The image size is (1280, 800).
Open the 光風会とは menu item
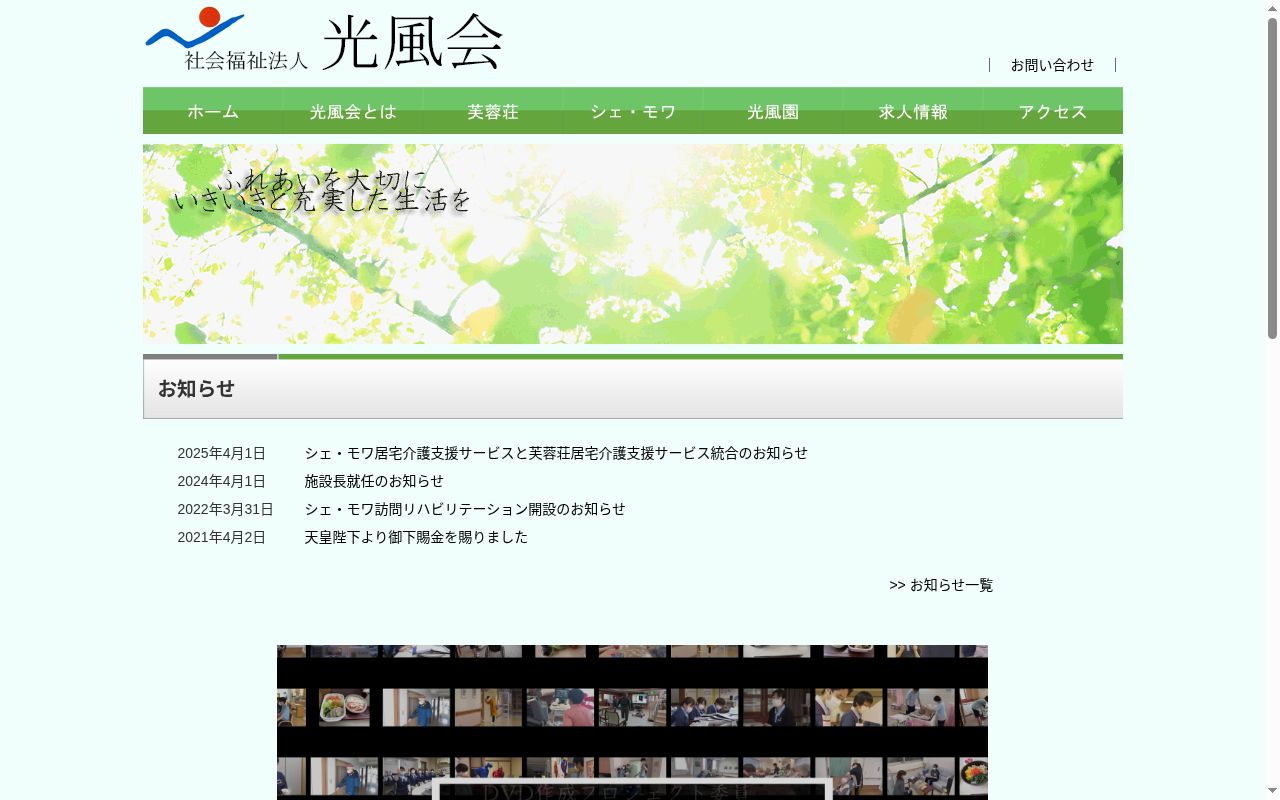pos(353,111)
